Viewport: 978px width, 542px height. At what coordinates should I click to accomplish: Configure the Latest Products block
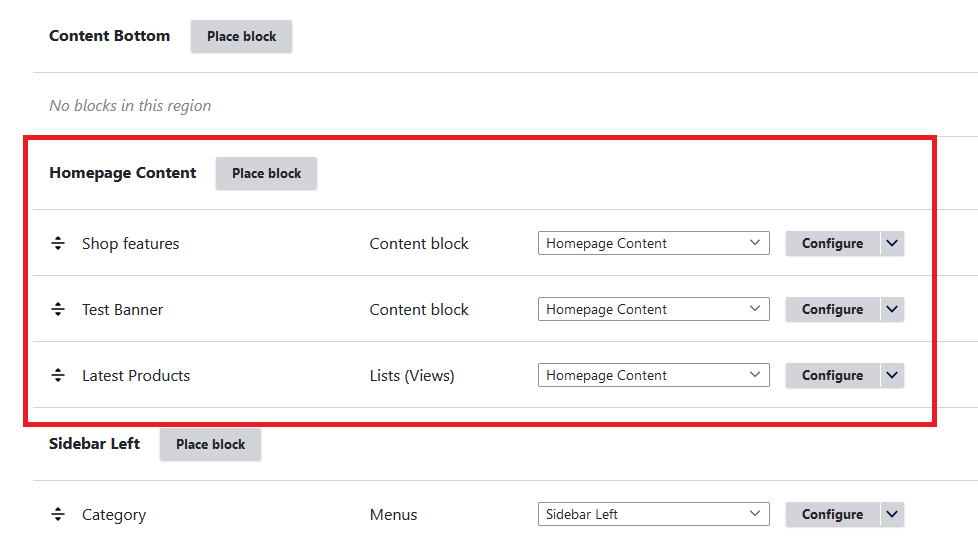pyautogui.click(x=832, y=376)
